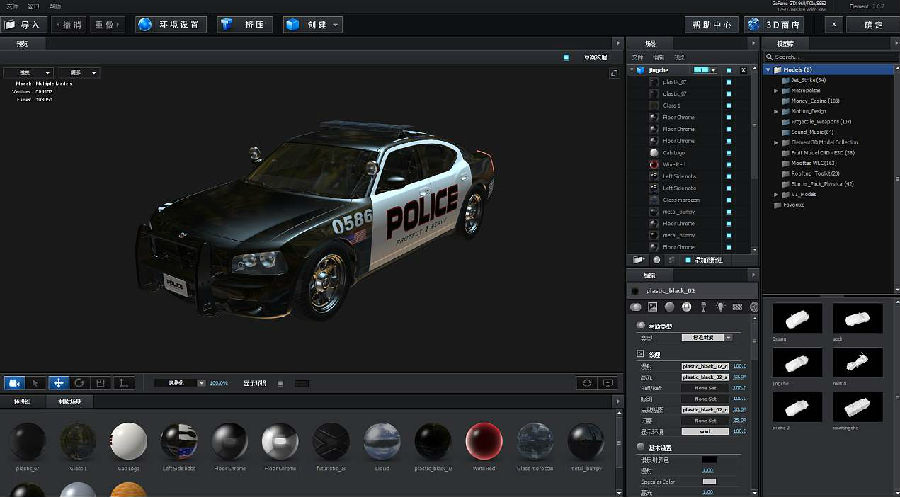Toggle visibility square for Cabalage layer
The height and width of the screenshot is (497, 900).
pyautogui.click(x=729, y=152)
